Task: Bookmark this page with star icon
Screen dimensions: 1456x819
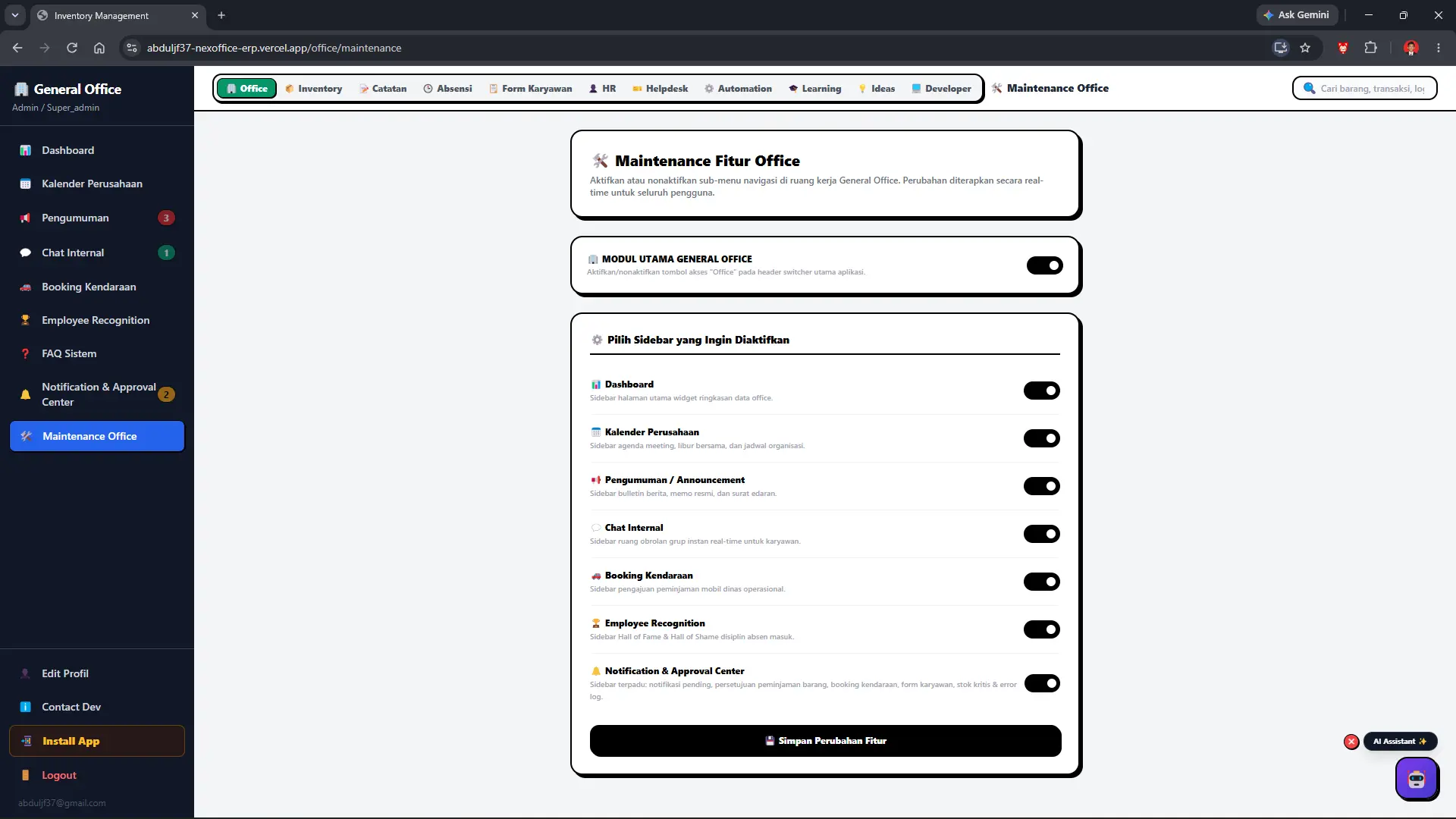Action: [x=1305, y=48]
